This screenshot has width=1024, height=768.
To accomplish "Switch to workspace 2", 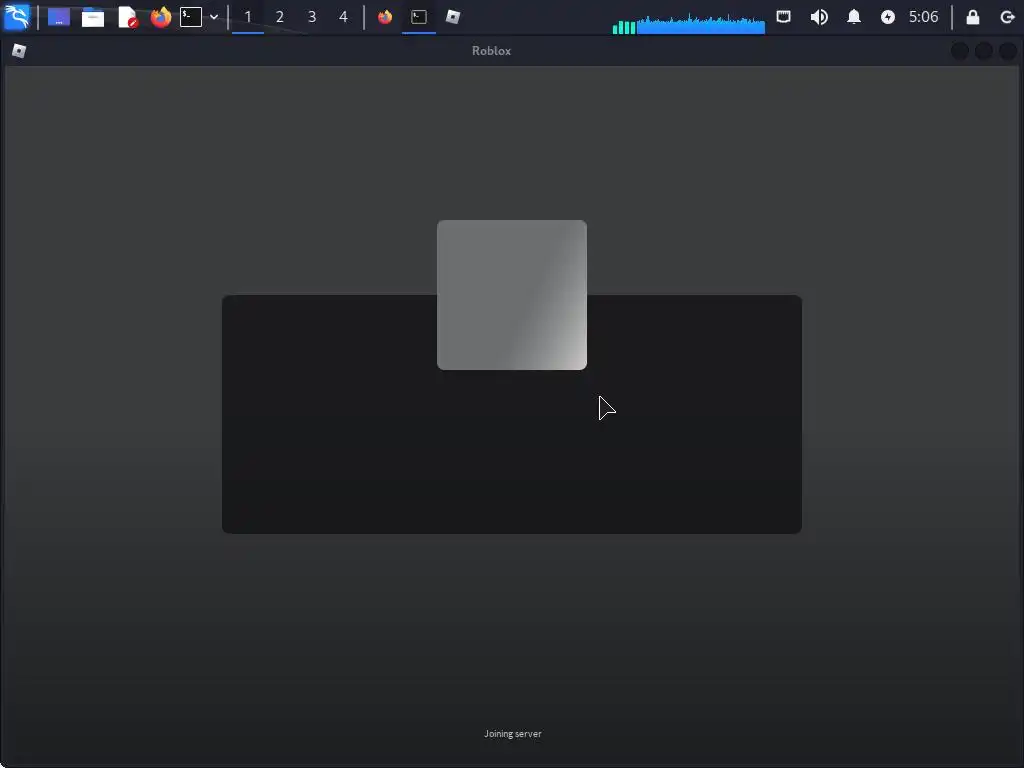I will 280,17.
